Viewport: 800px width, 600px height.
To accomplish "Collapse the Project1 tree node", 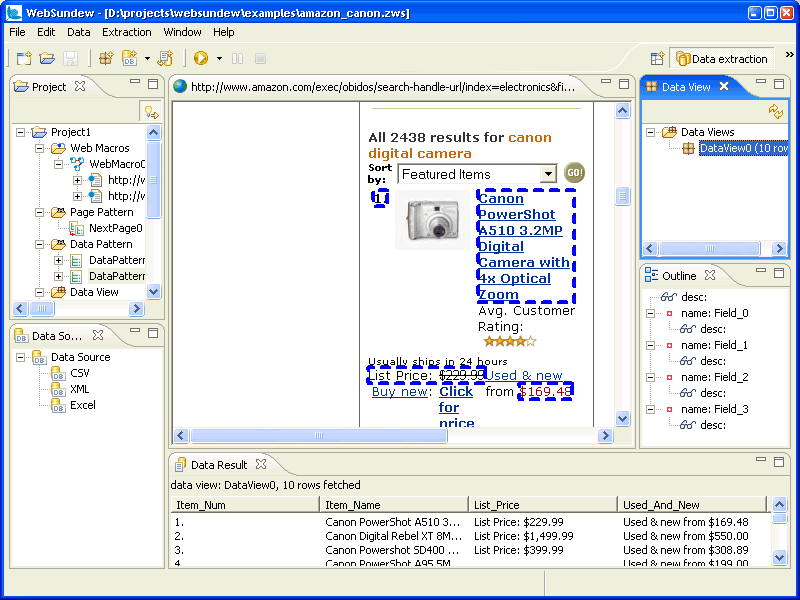I will click(20, 133).
